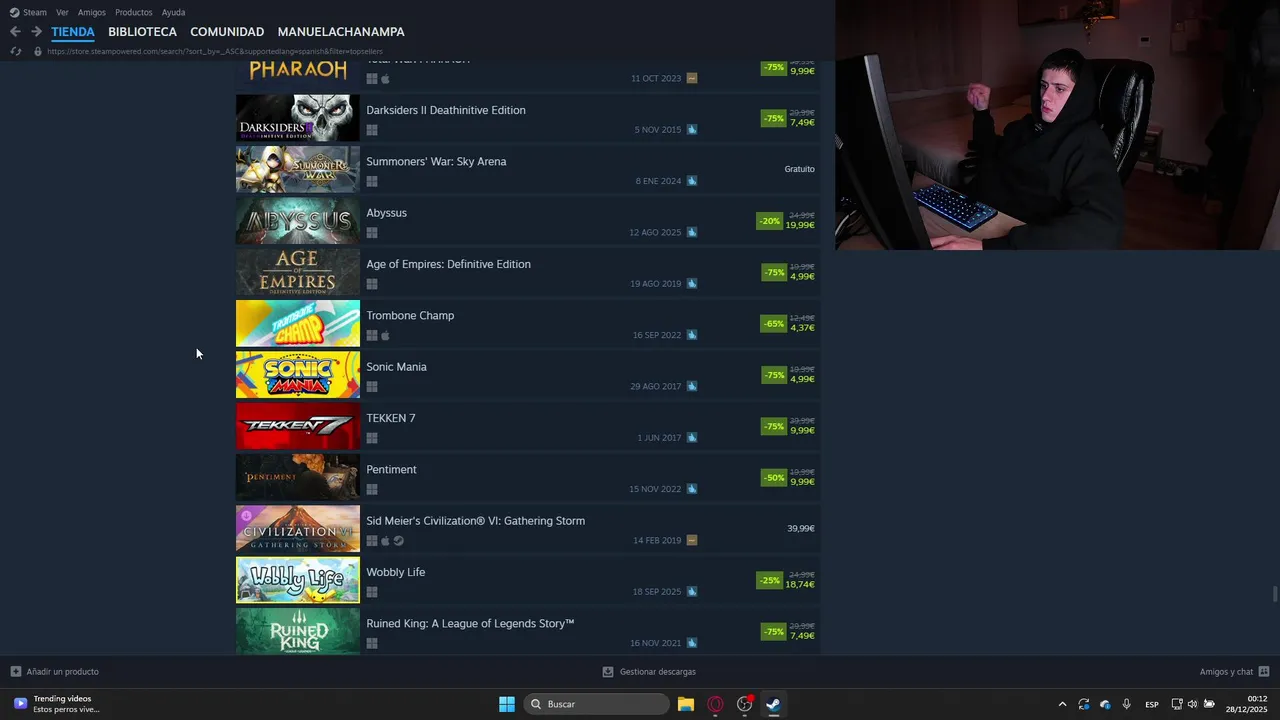Click review icon for TEKKEN 7
Viewport: 1280px width, 720px height.
click(692, 437)
